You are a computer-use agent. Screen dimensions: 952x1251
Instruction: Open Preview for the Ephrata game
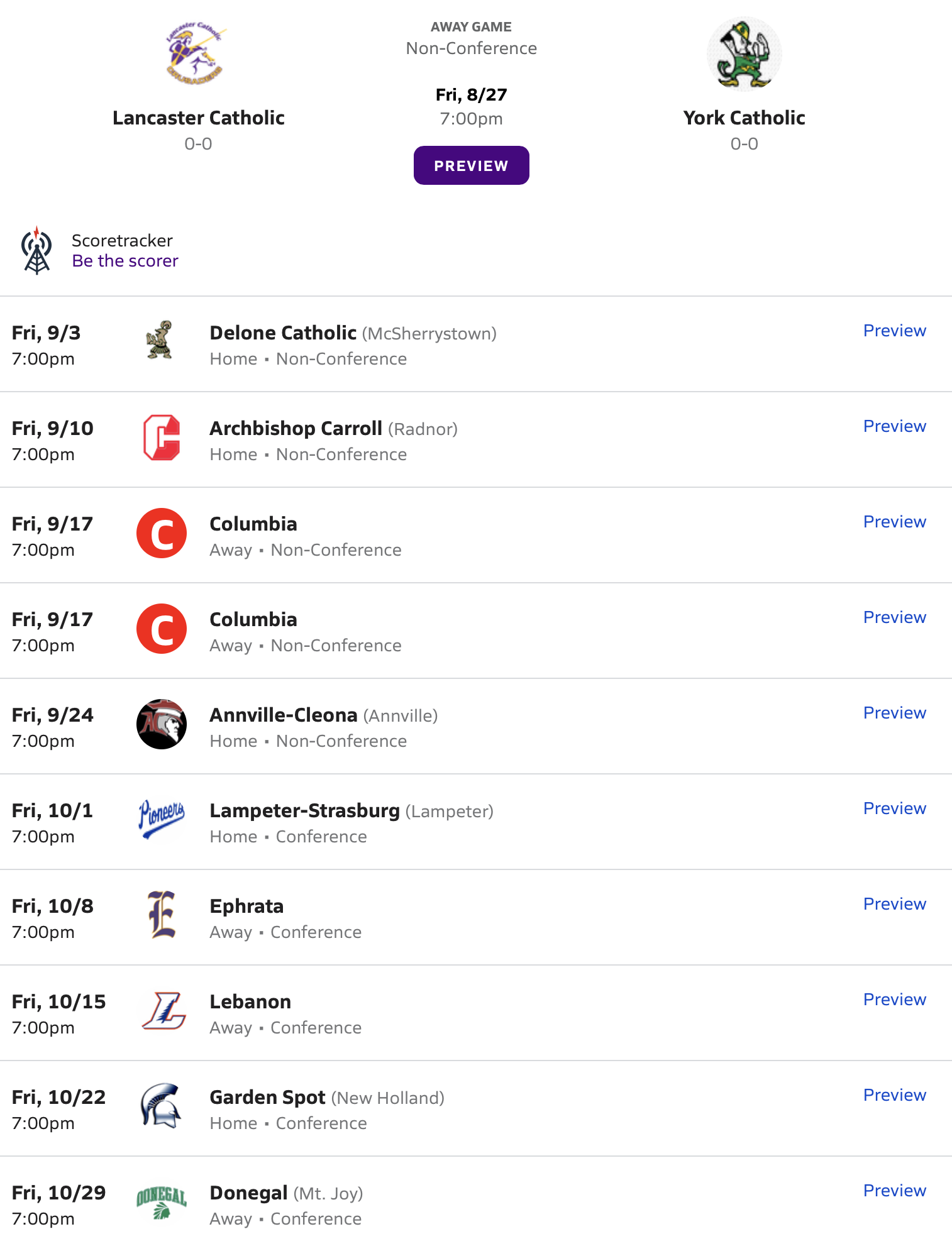[894, 904]
